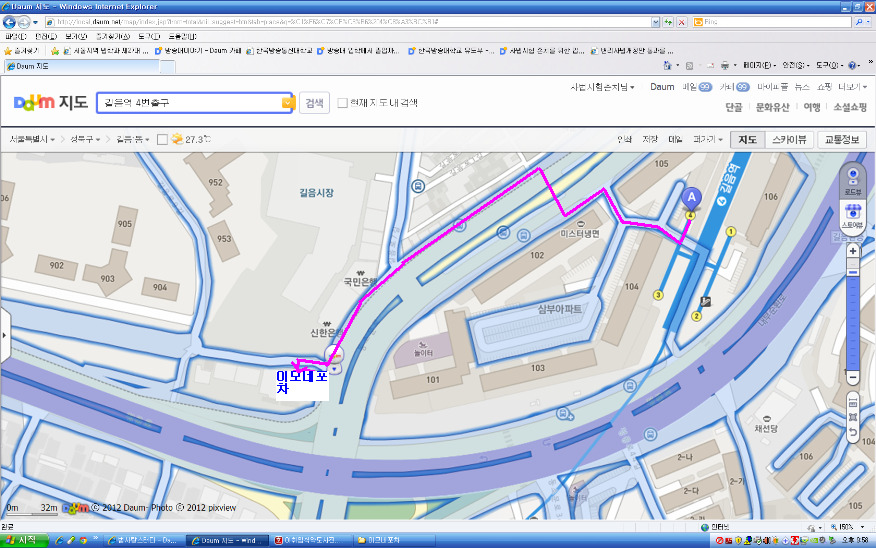The image size is (876, 548).
Task: Open the address bar URL history dropdown
Action: 655,22
